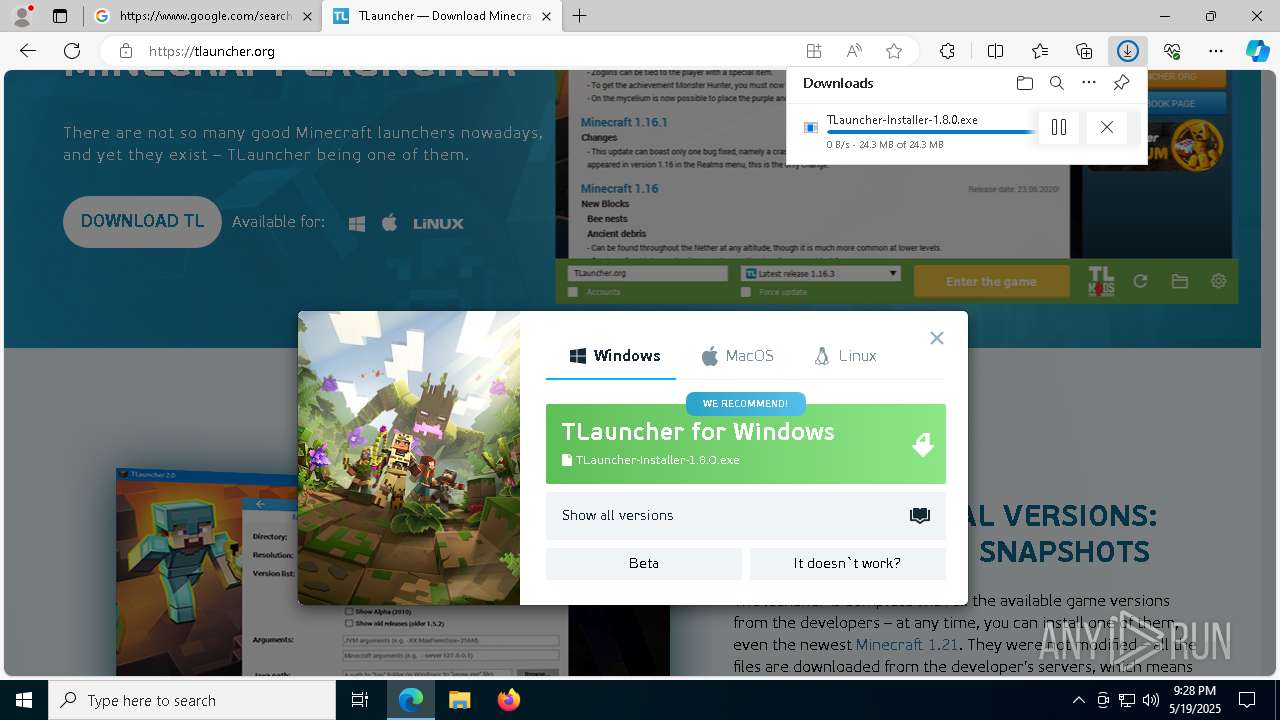
Task: Select the Windows platform icon beside Available for
Action: point(357,223)
